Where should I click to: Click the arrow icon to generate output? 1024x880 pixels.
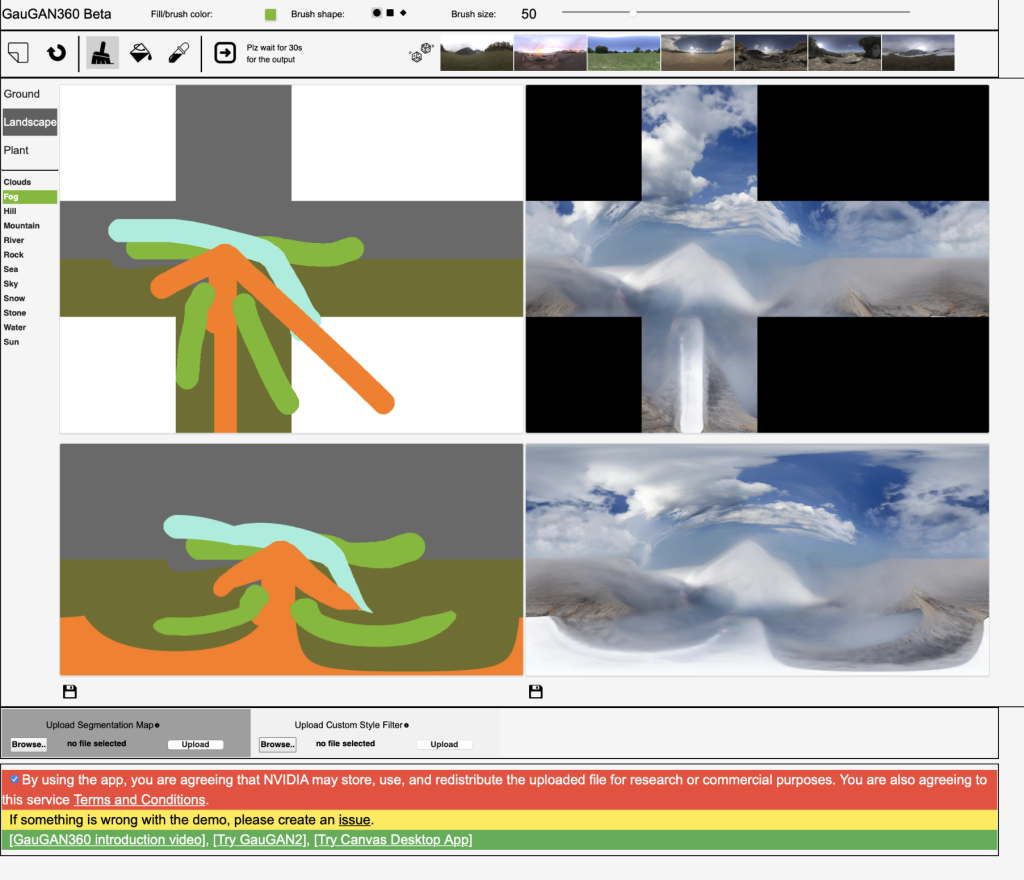(225, 53)
